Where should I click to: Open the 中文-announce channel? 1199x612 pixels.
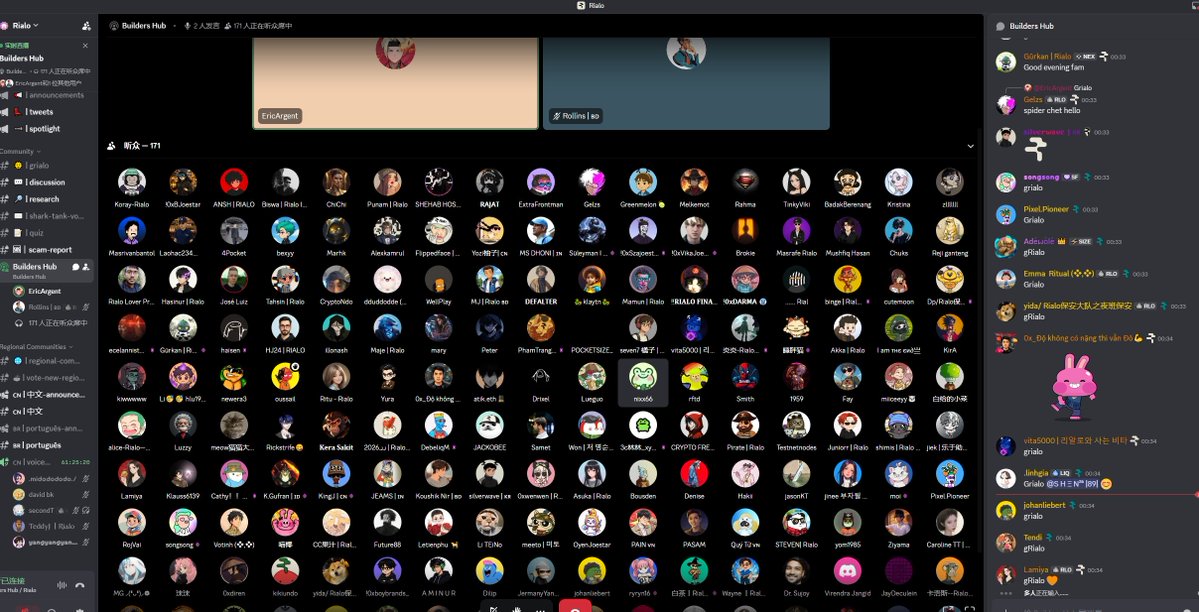(x=47, y=395)
